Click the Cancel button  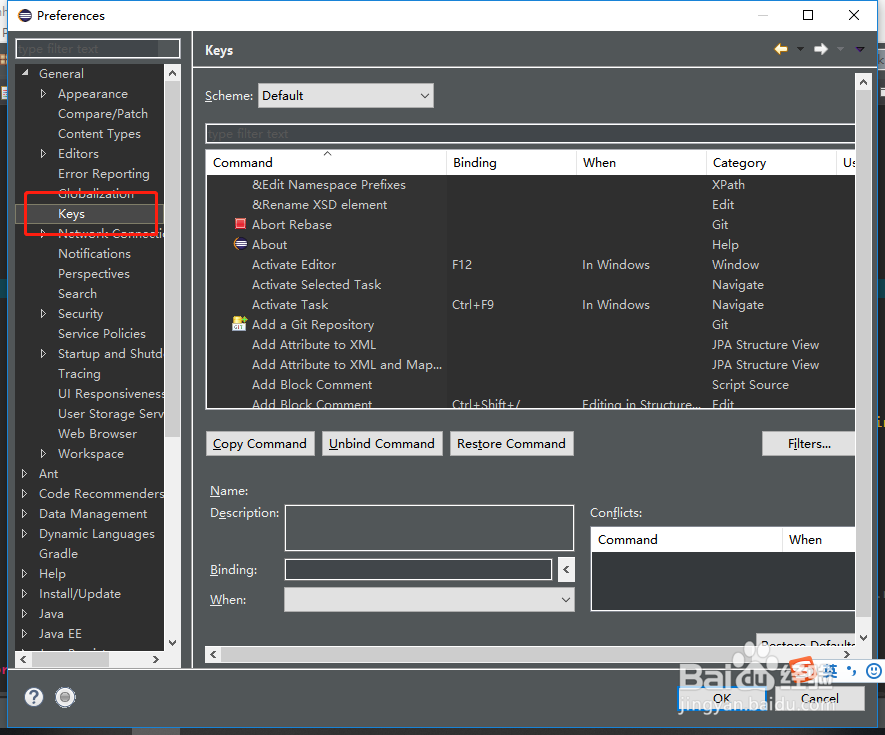[820, 698]
